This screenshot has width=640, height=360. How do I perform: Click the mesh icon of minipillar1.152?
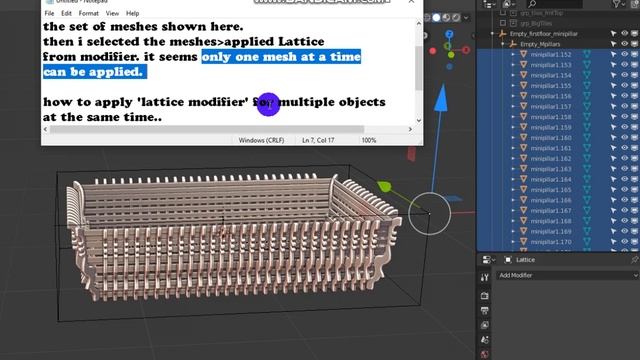pyautogui.click(x=524, y=54)
